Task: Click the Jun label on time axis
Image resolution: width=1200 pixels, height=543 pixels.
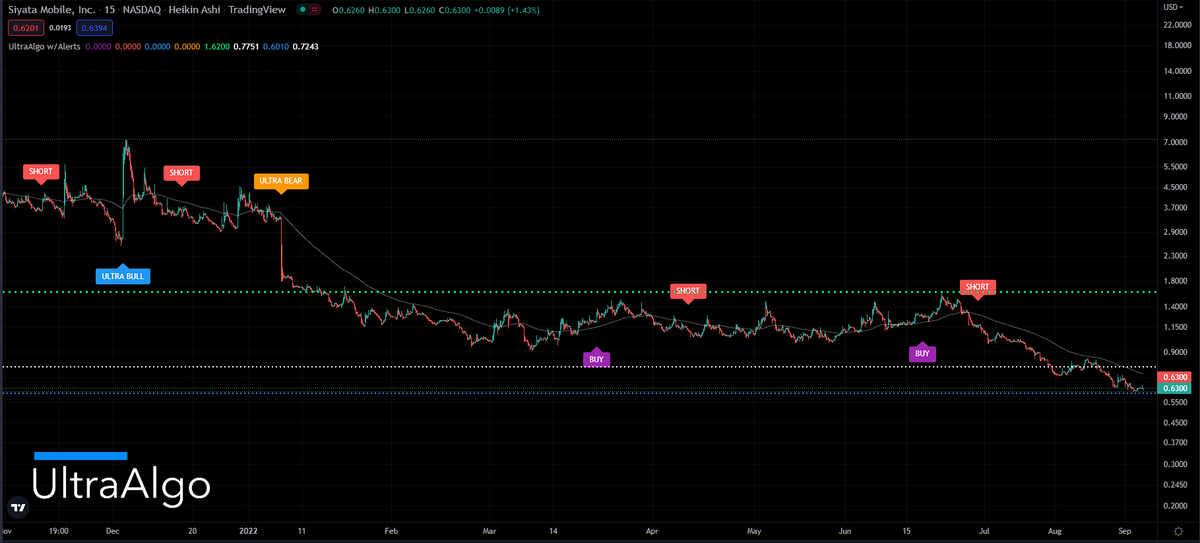Action: 846,533
